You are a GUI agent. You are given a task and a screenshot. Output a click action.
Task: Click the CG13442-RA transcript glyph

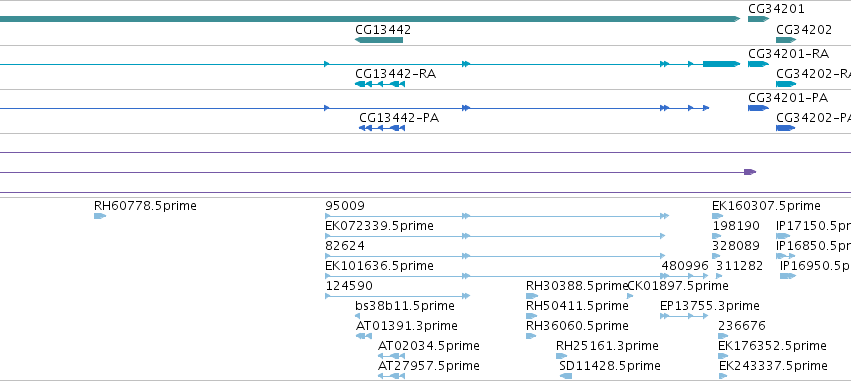pyautogui.click(x=380, y=84)
